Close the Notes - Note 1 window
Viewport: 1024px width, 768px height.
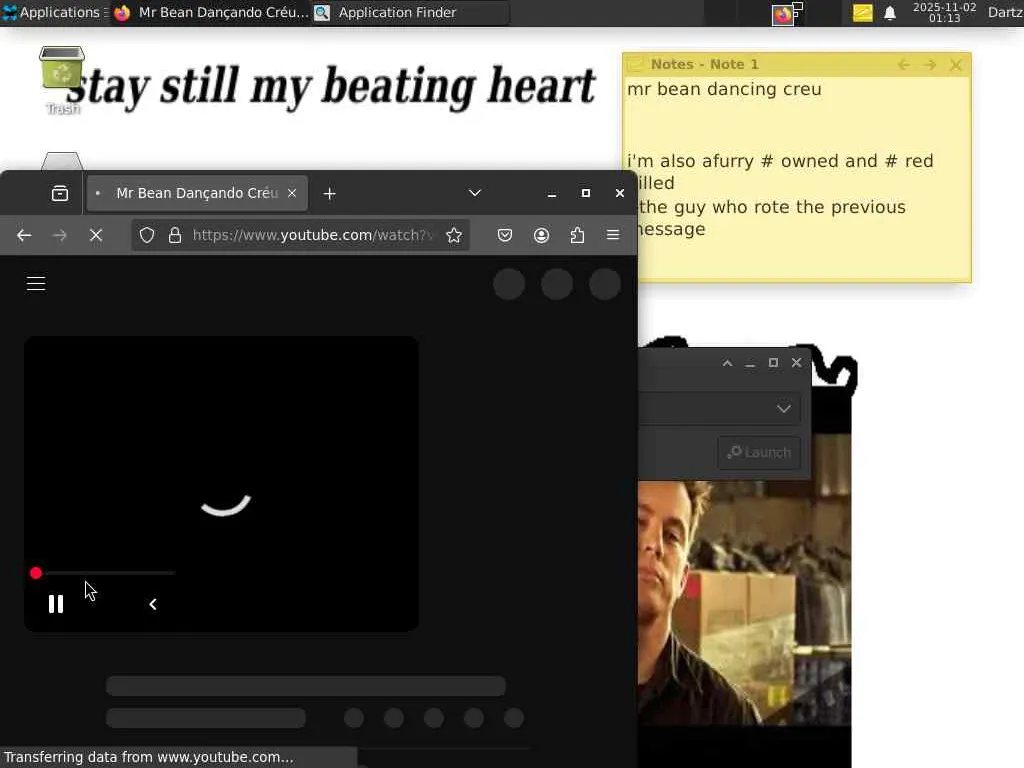coord(956,65)
